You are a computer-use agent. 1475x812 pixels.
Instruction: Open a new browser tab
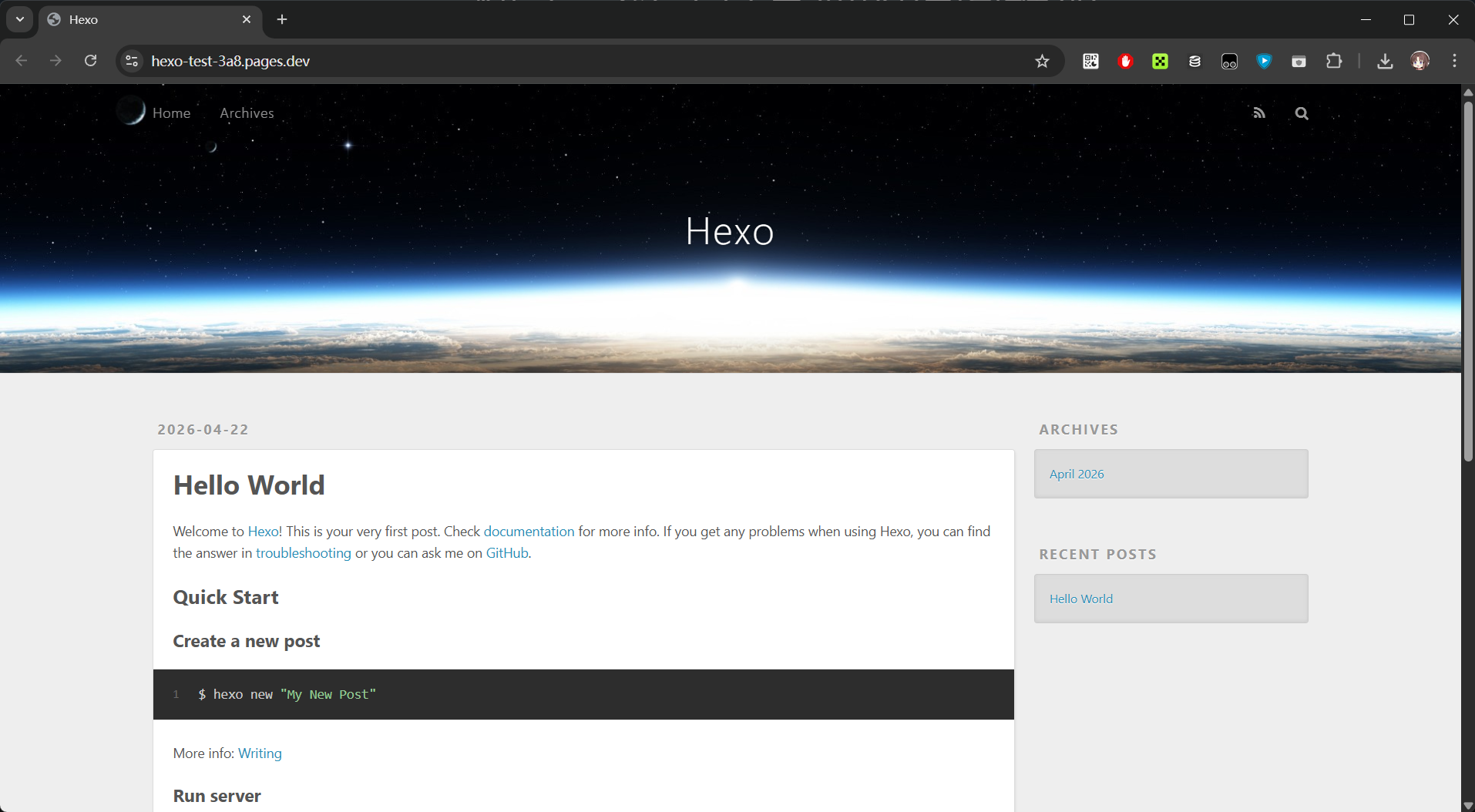point(282,19)
